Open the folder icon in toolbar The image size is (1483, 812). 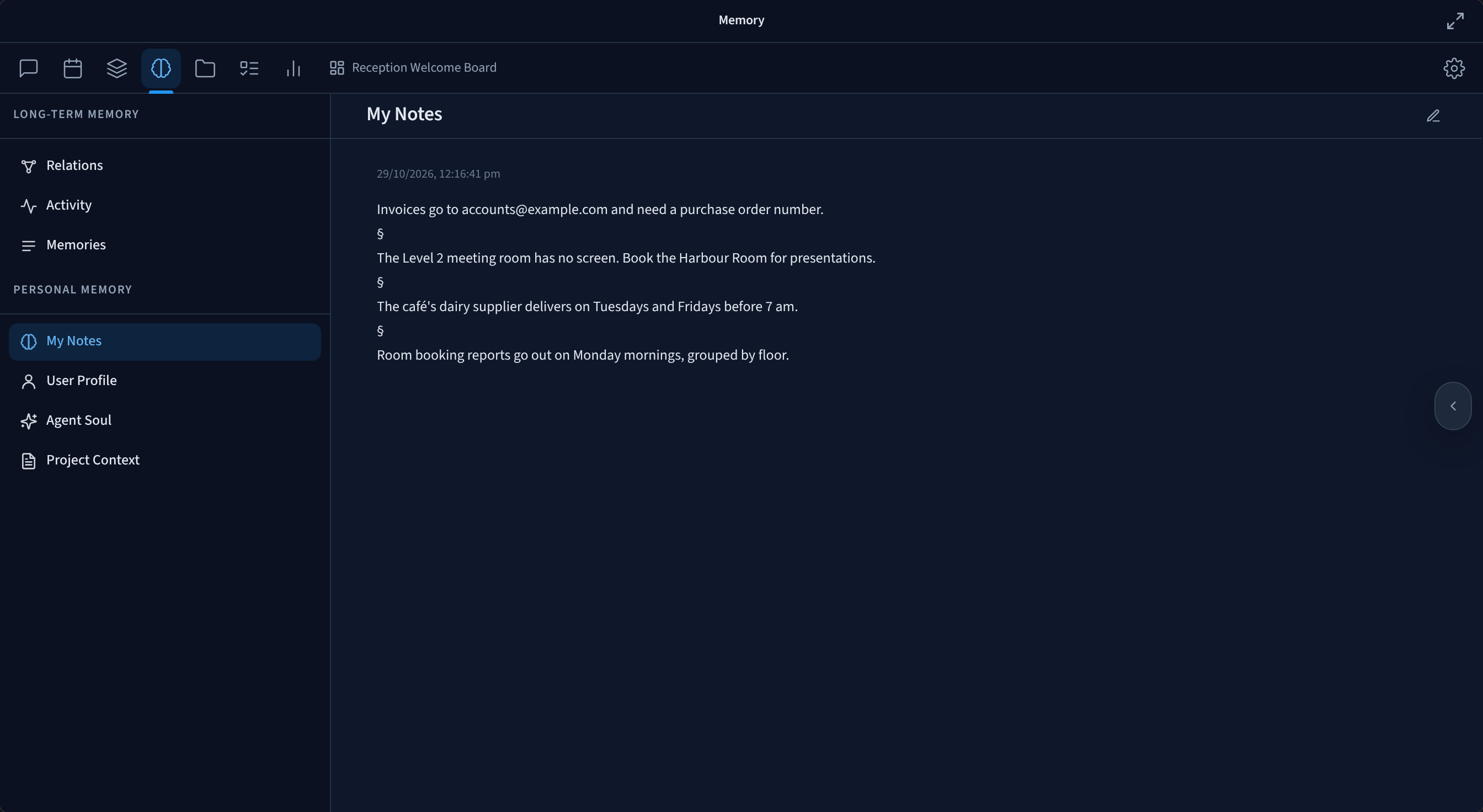point(205,68)
